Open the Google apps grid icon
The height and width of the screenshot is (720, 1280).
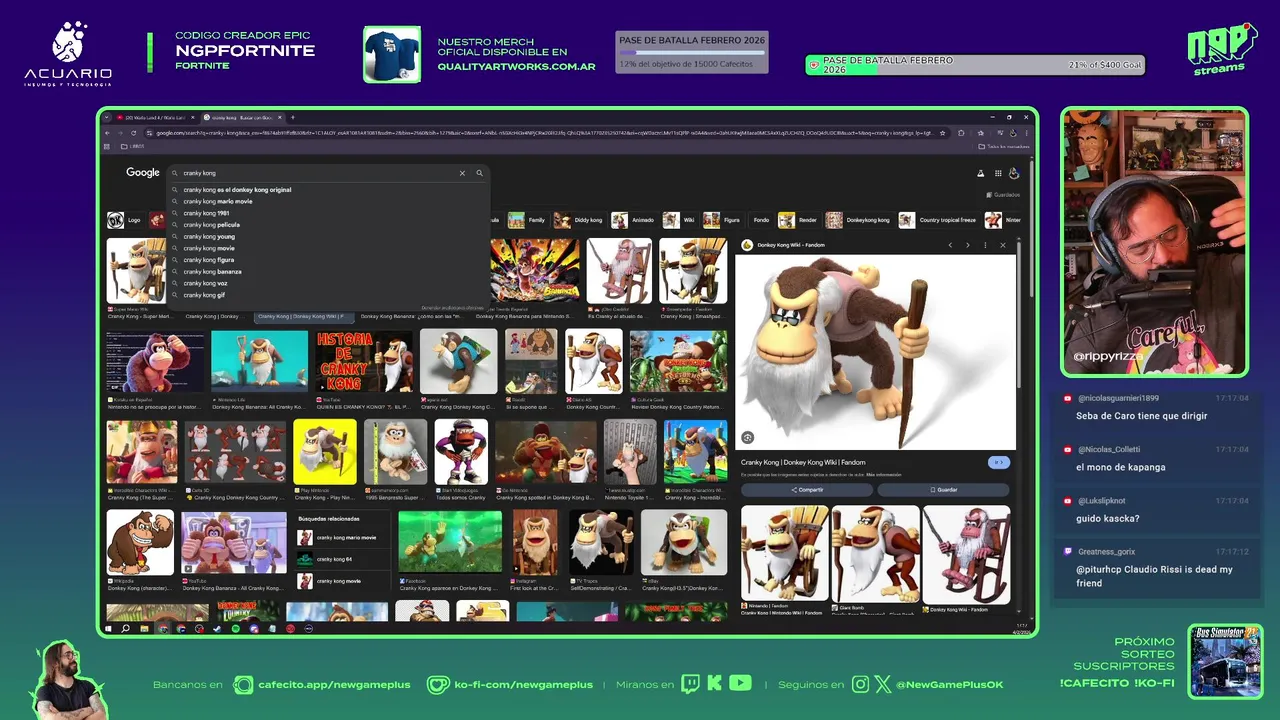click(x=997, y=173)
